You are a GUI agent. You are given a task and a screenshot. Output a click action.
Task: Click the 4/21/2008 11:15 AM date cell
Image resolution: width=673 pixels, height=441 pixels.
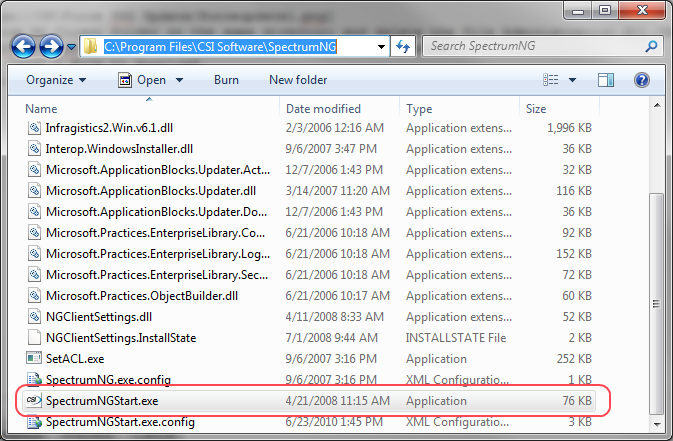(338, 401)
